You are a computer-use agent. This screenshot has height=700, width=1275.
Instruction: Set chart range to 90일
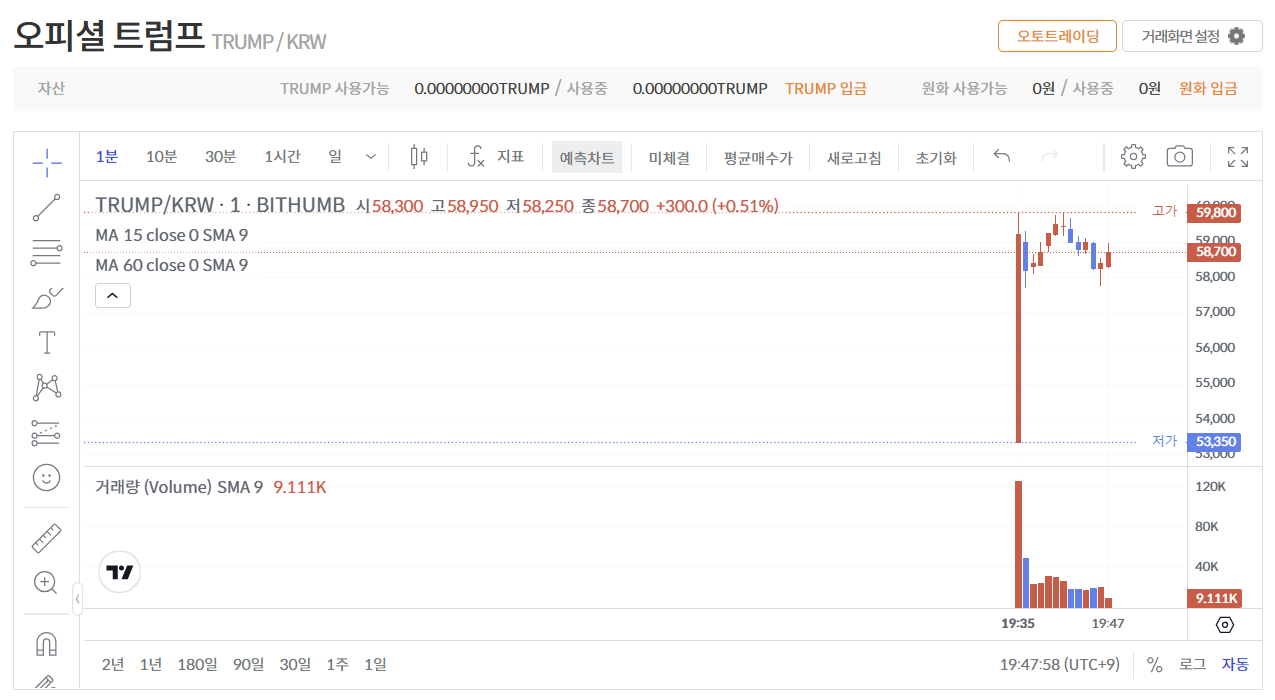(x=248, y=664)
